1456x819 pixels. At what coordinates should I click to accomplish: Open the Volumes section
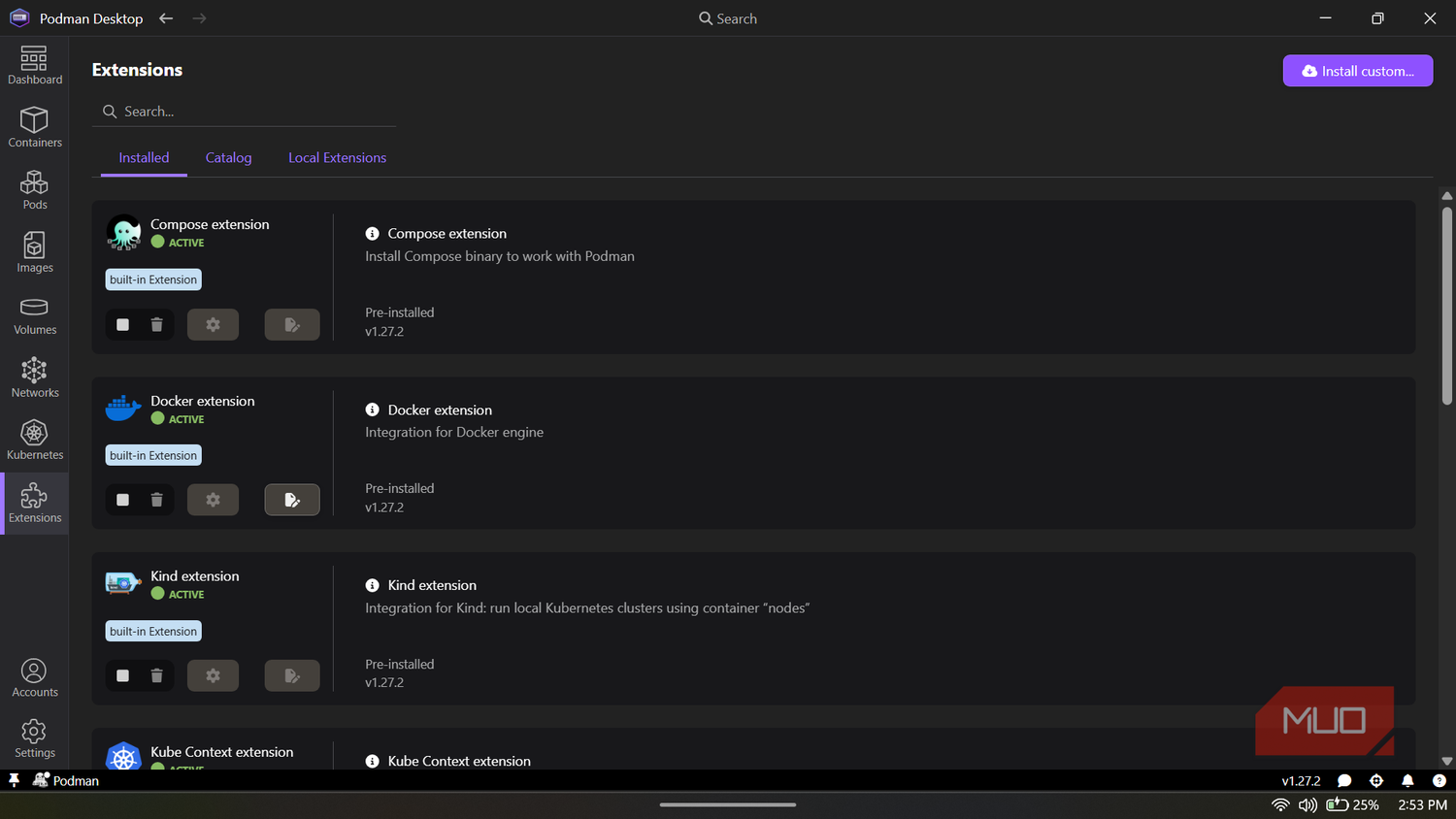tap(34, 315)
